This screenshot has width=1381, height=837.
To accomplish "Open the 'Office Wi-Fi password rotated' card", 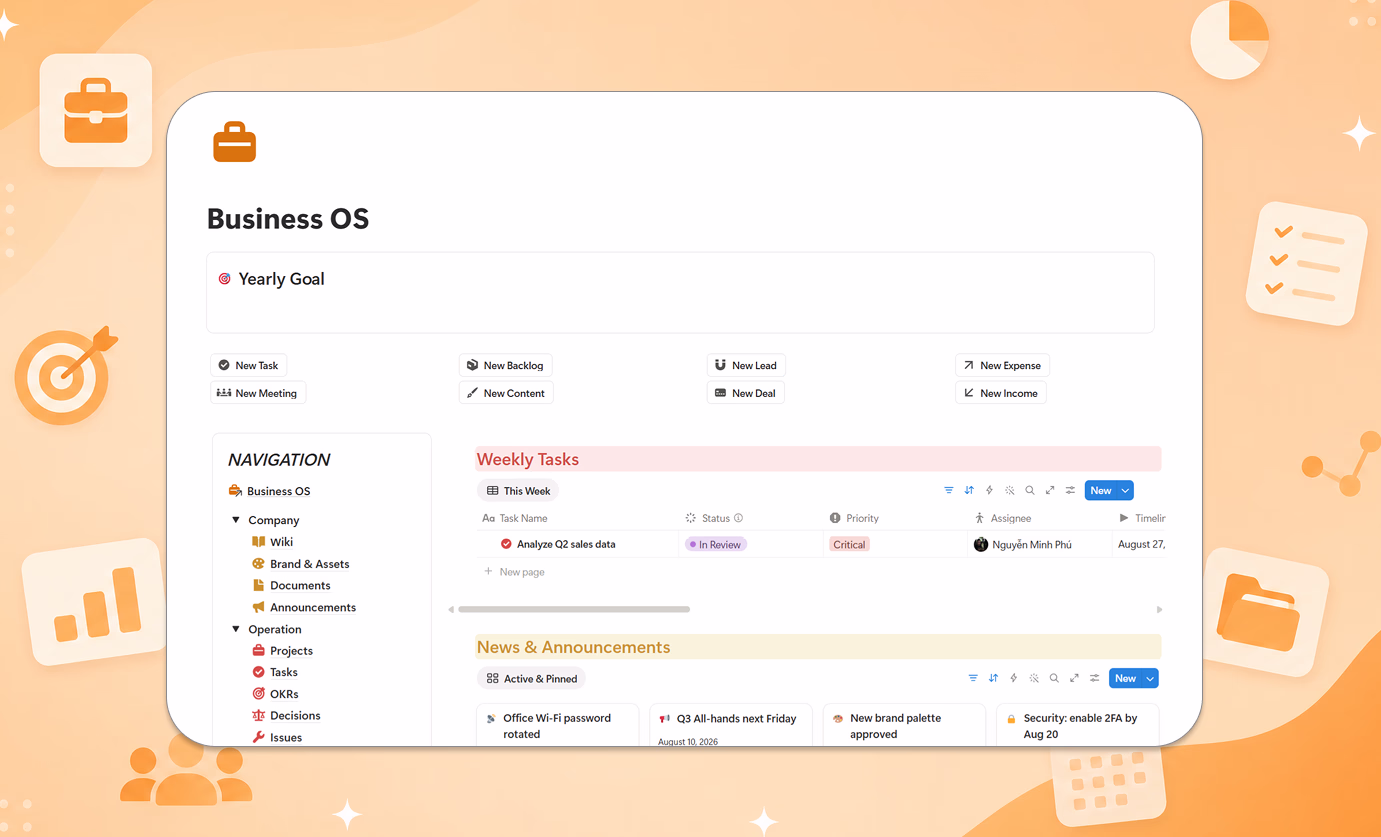I will click(x=558, y=725).
